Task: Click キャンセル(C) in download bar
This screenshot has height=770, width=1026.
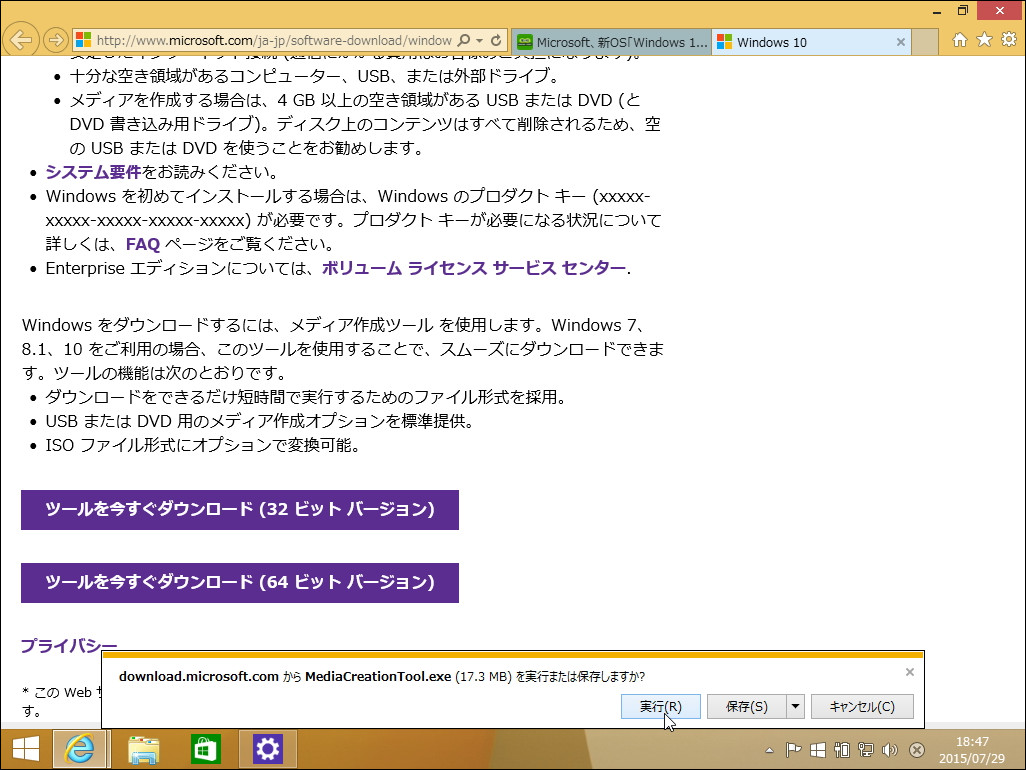Action: coord(862,707)
